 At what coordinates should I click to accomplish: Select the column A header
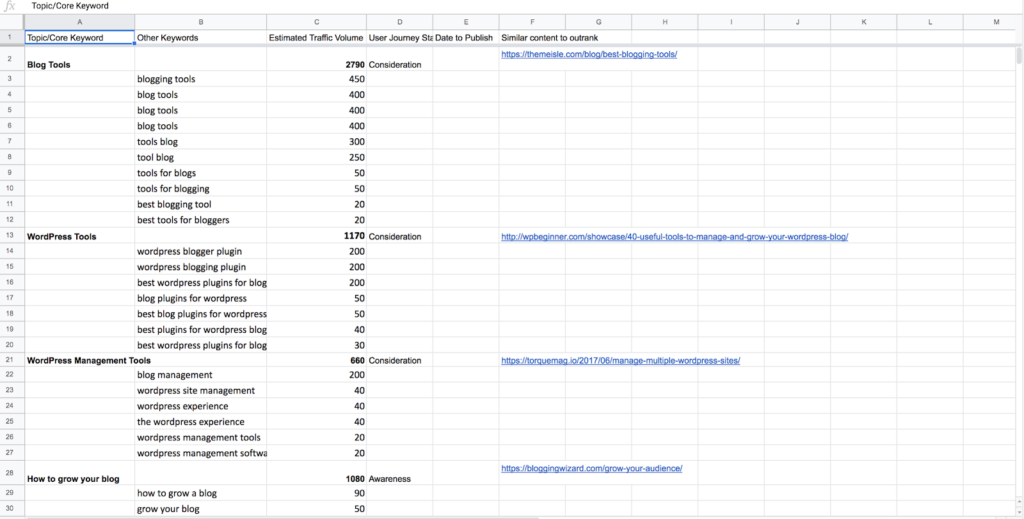coord(79,22)
